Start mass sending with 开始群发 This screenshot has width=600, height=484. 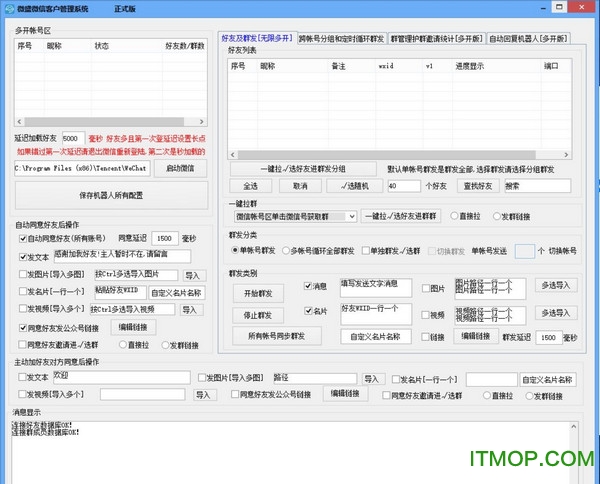(258, 293)
